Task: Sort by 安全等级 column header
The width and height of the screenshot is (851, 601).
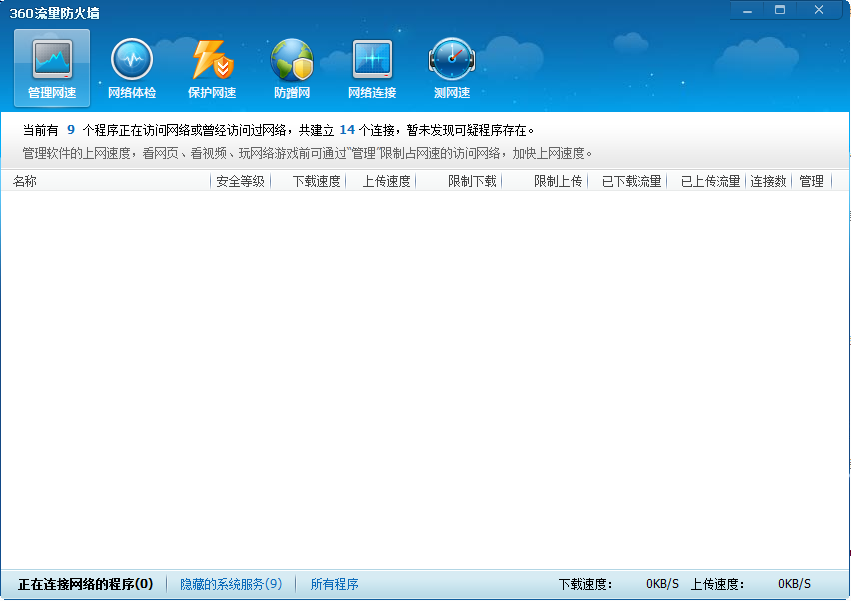Action: click(240, 181)
